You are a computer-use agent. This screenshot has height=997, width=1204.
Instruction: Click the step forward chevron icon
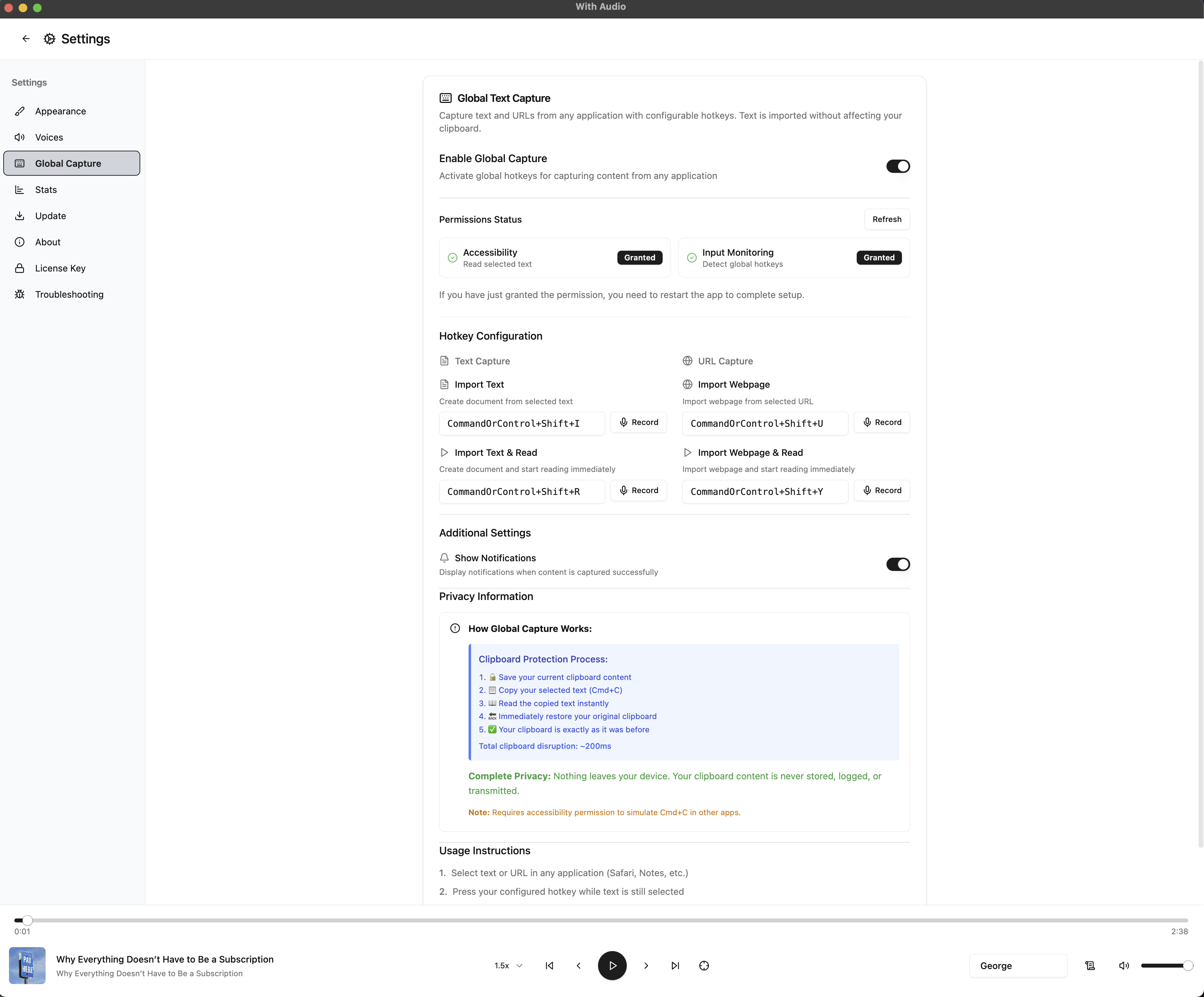click(646, 965)
